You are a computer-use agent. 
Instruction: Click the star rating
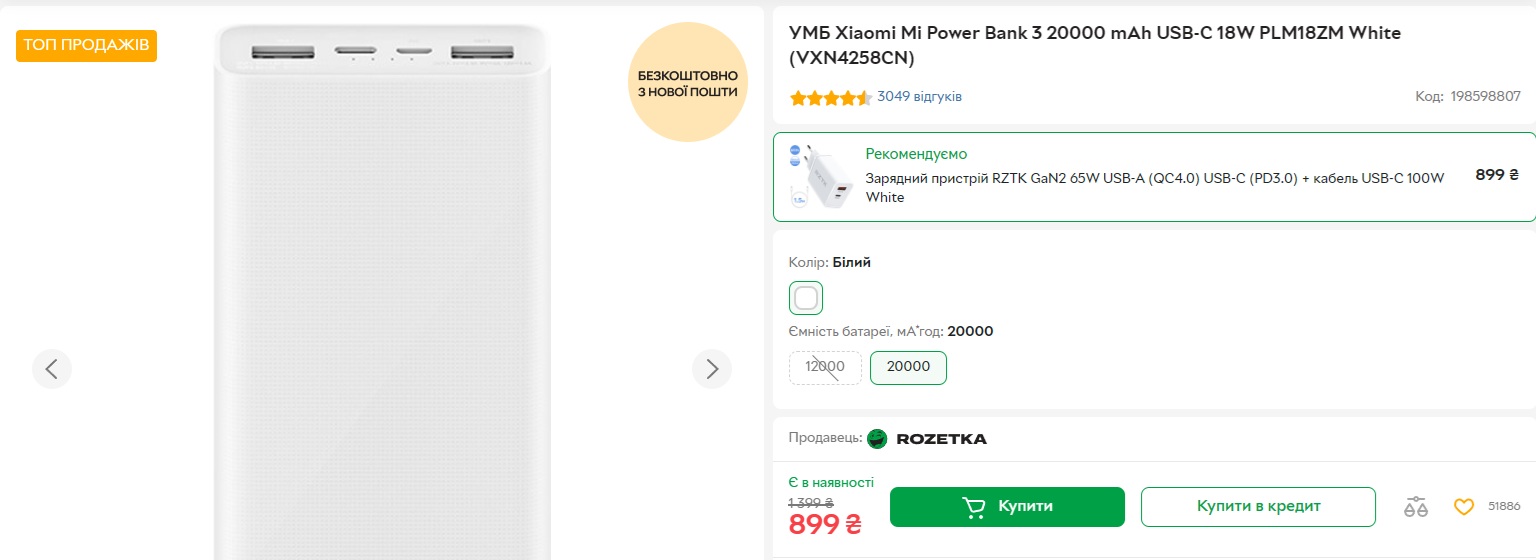tap(830, 98)
